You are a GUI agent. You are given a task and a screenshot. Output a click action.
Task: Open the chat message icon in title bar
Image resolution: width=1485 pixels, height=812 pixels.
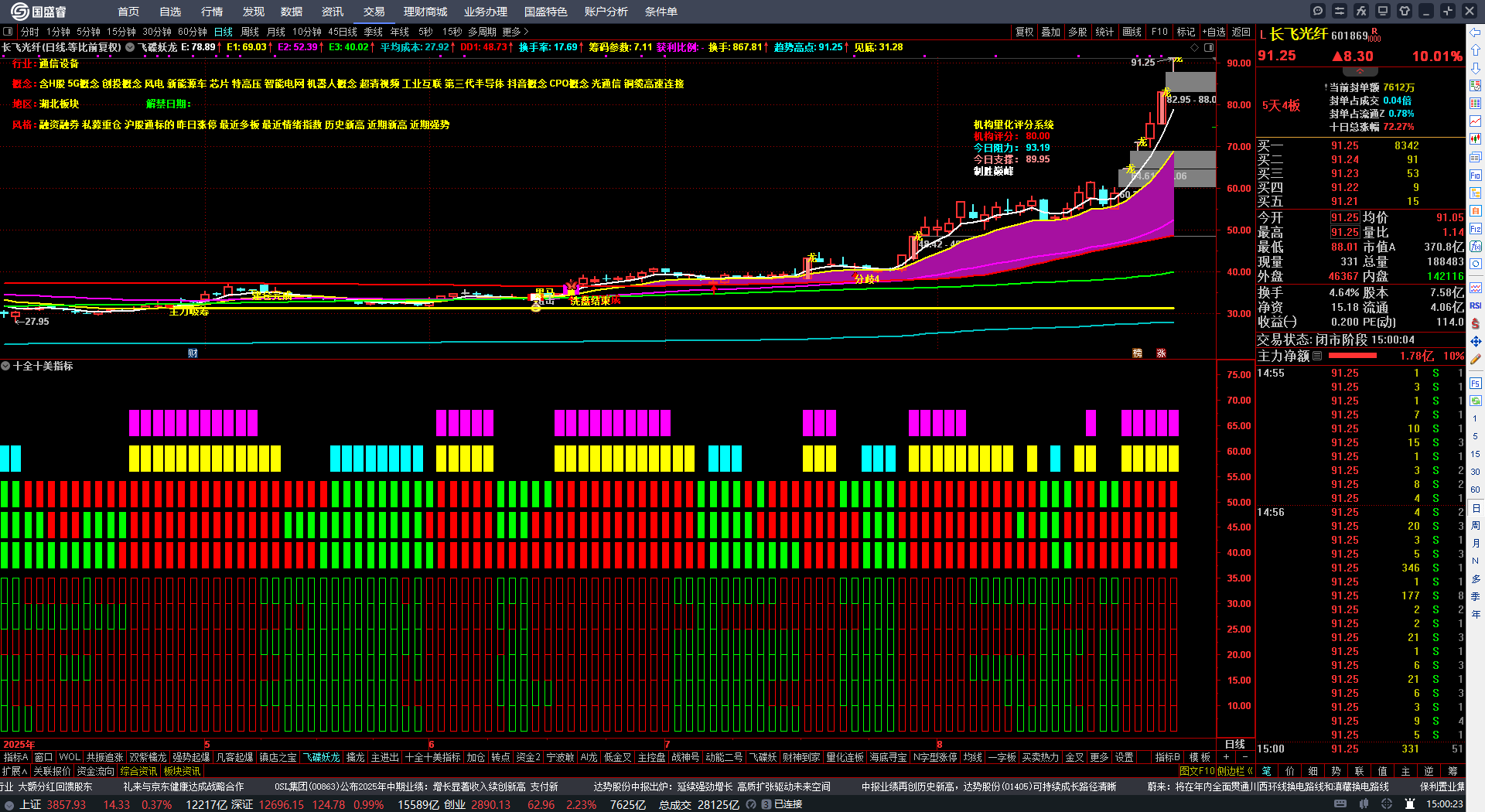1318,11
